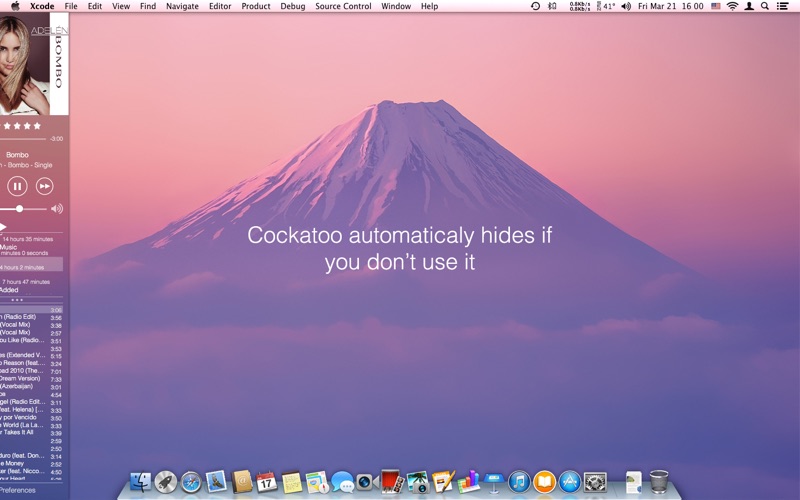Select the playlist showing '7 hours 47 minutes'
Viewport: 800px width, 500px height.
[x=26, y=282]
